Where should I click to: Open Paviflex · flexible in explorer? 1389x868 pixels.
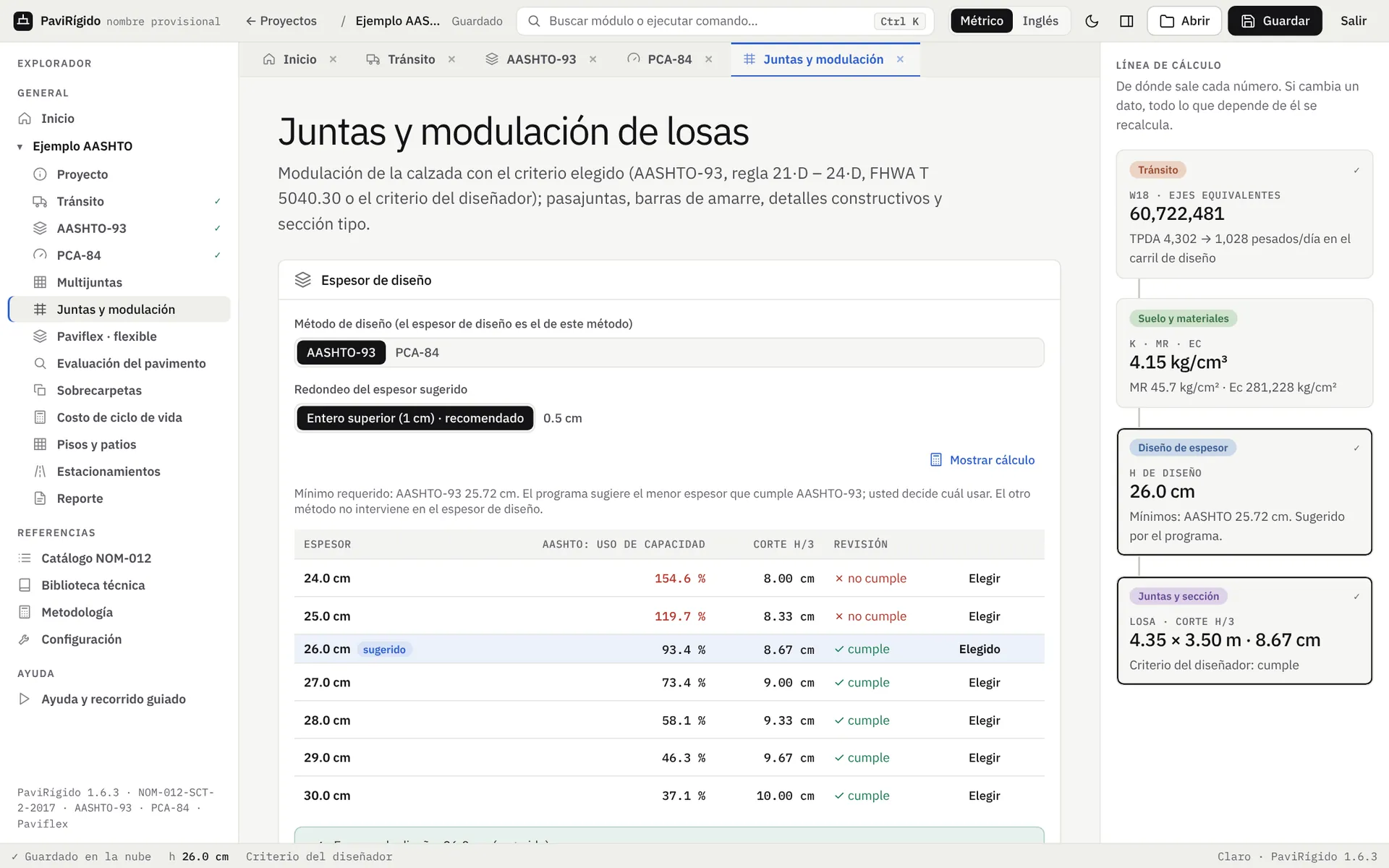click(106, 336)
